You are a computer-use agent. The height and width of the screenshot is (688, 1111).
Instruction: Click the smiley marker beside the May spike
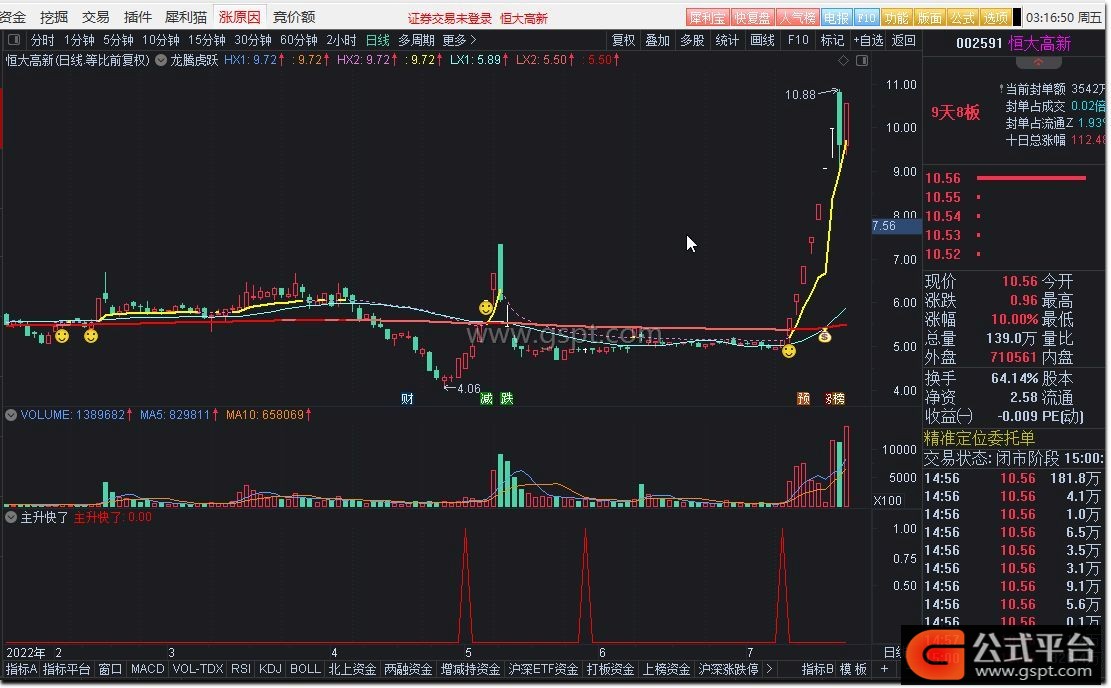tap(485, 308)
